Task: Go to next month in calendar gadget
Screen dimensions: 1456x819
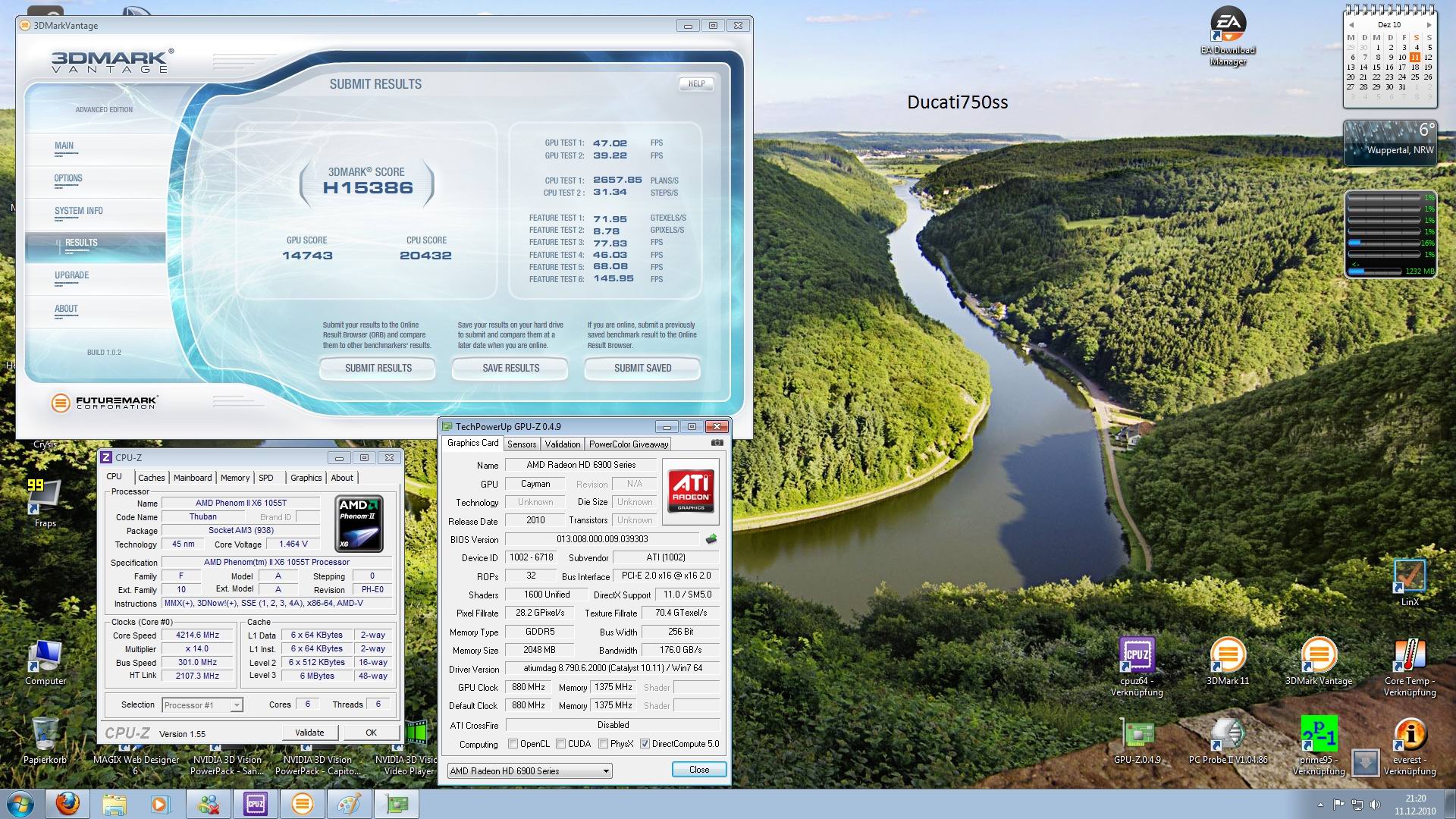Action: click(1429, 25)
